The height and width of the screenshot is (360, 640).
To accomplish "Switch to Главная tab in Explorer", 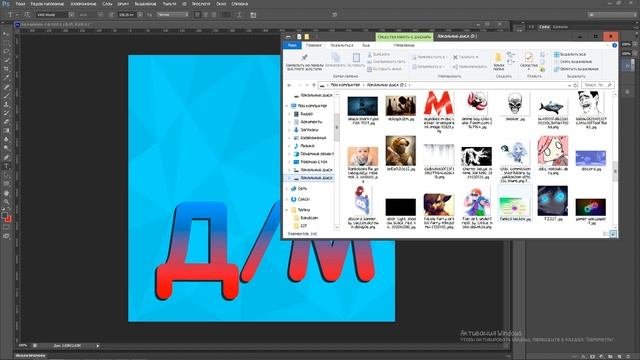I will (313, 45).
